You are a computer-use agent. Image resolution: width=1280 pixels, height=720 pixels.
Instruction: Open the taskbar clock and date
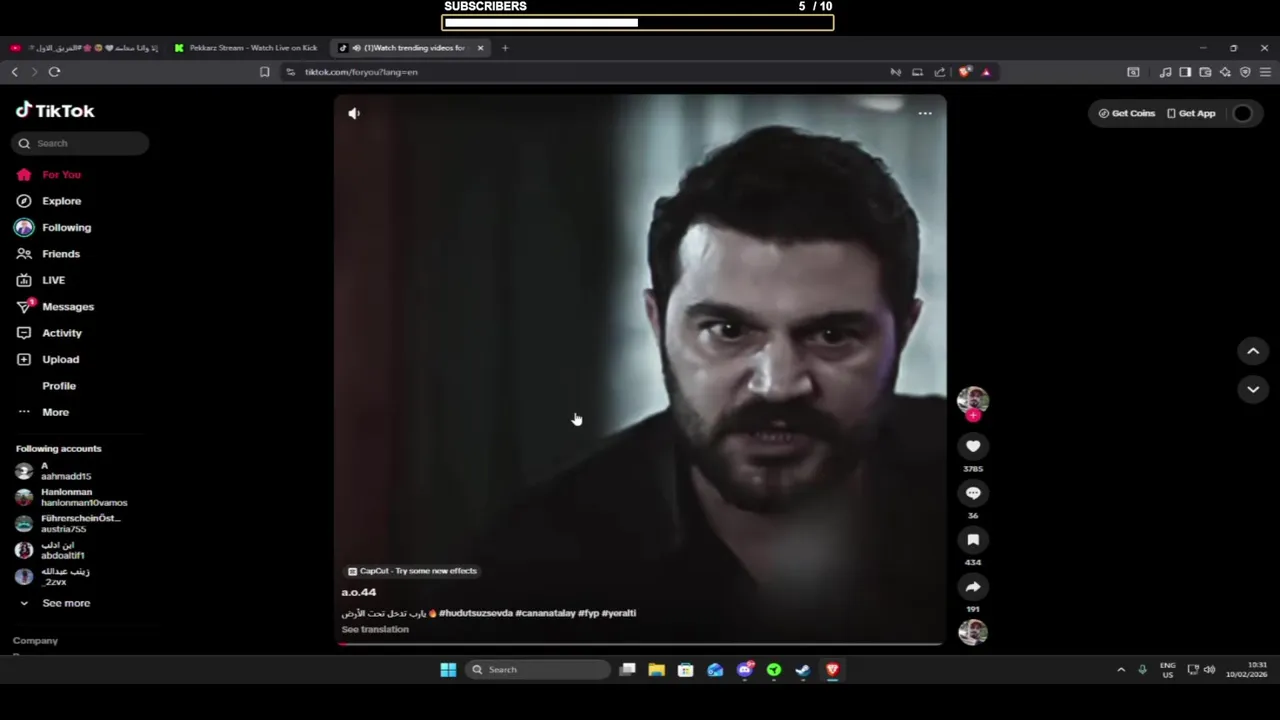pyautogui.click(x=1246, y=670)
